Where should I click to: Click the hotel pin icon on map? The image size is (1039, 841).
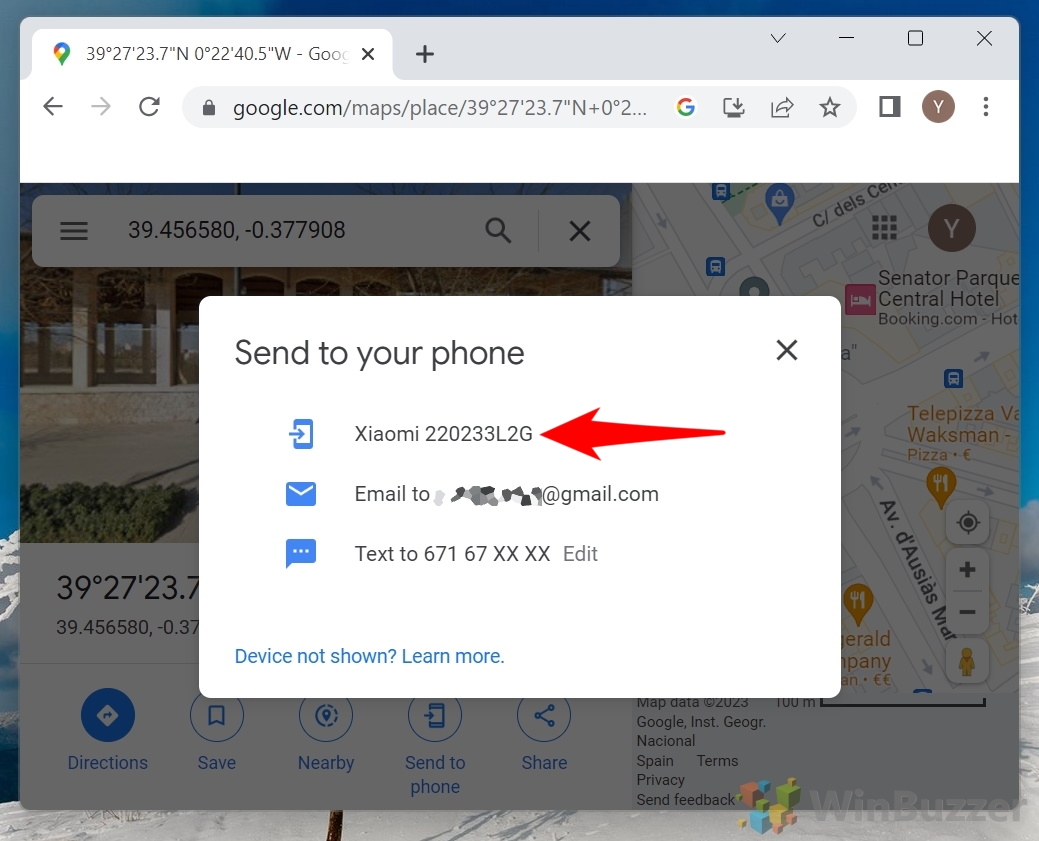coord(860,300)
